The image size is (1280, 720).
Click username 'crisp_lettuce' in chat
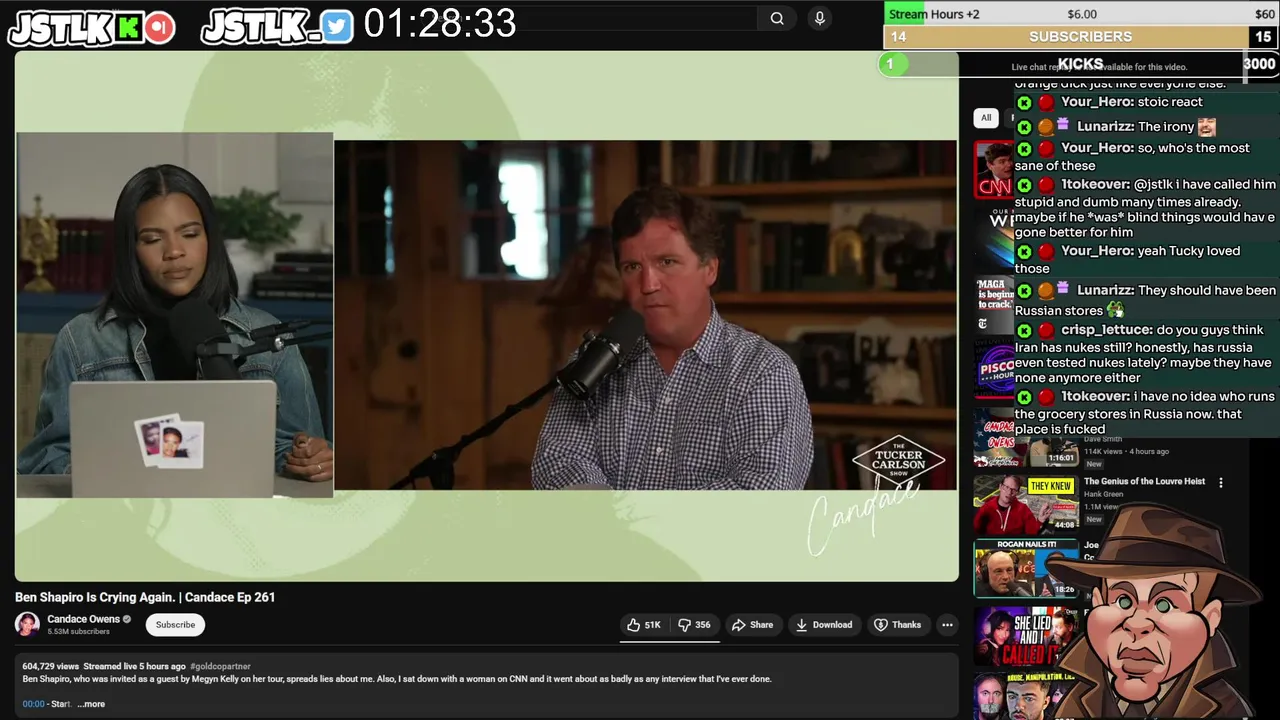(1106, 330)
